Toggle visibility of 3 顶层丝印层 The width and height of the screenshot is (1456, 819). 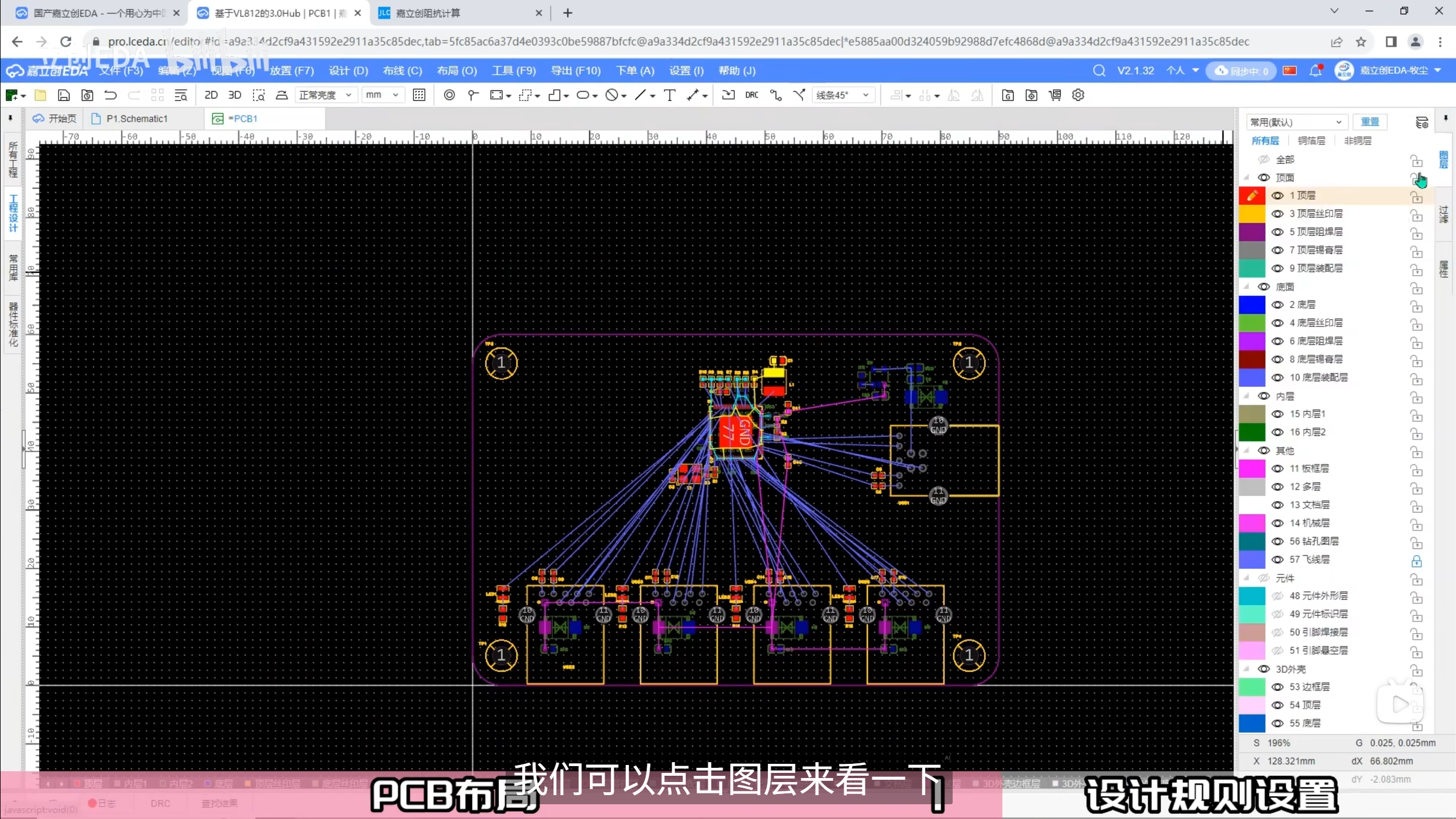coord(1277,214)
